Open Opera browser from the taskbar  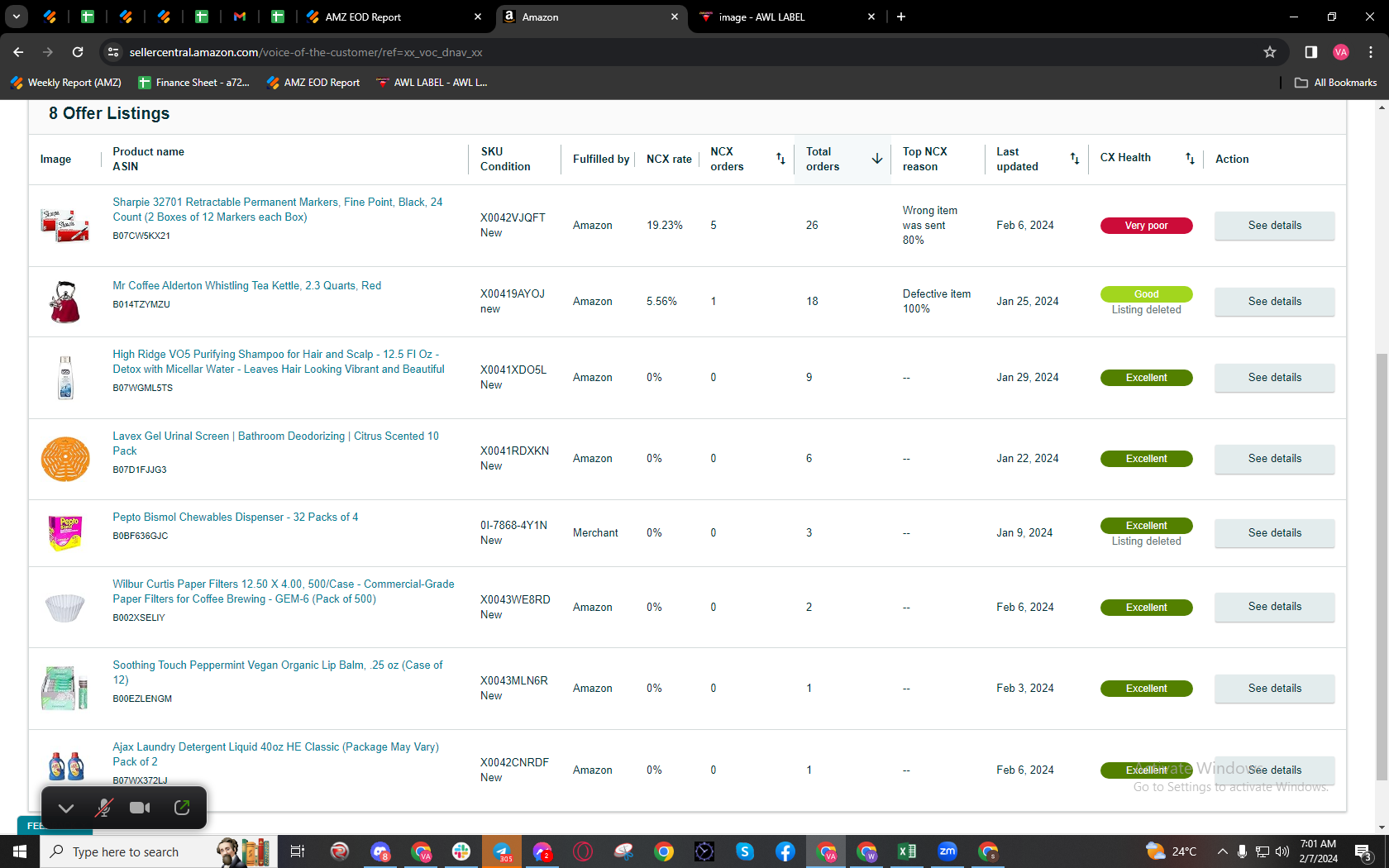click(x=583, y=851)
